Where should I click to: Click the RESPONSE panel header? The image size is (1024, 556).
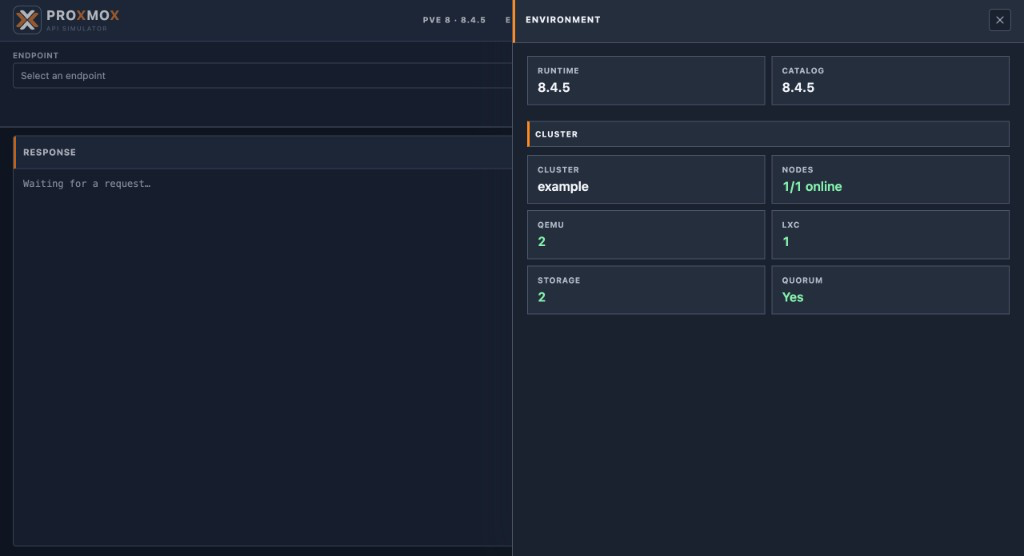click(263, 152)
